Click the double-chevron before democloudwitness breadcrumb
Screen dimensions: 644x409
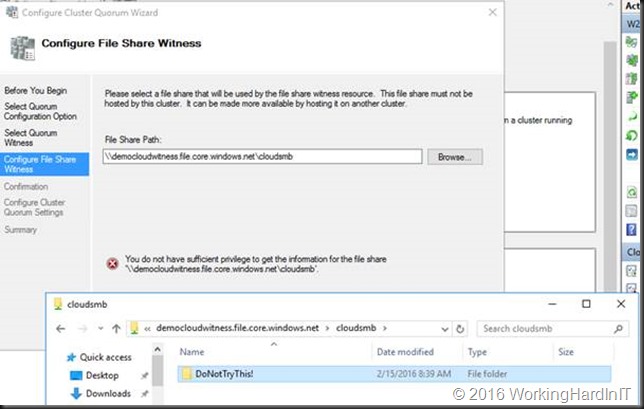coord(147,329)
